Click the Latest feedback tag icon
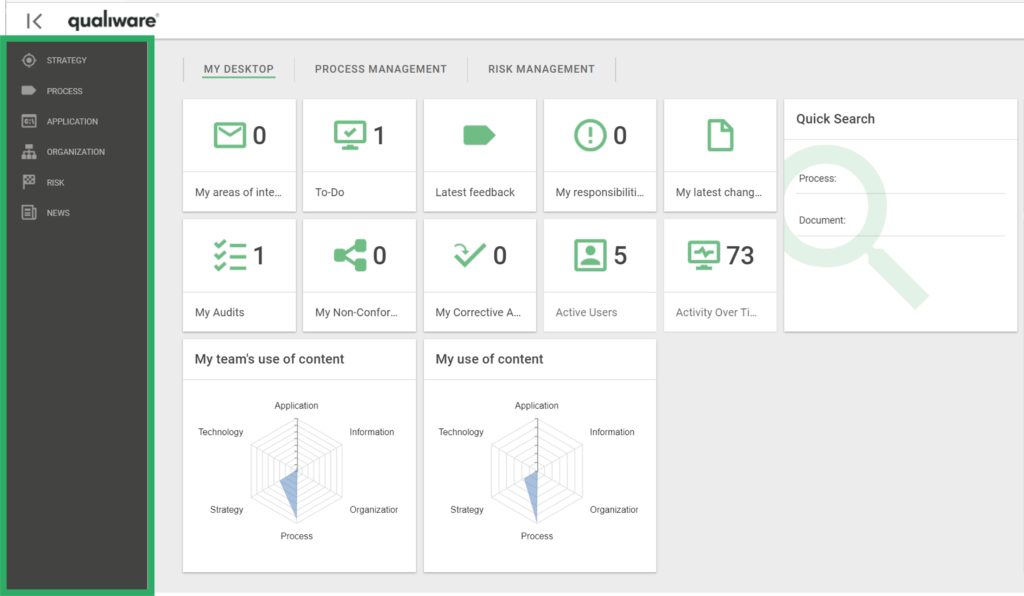Image resolution: width=1024 pixels, height=596 pixels. click(x=479, y=135)
